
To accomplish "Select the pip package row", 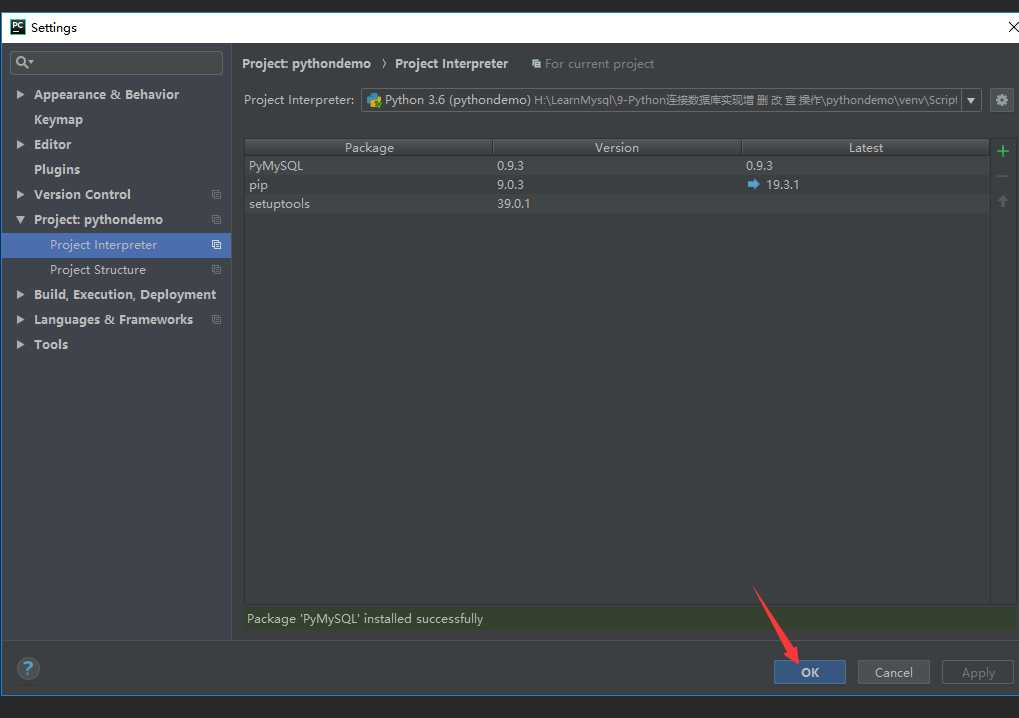I will tap(617, 185).
